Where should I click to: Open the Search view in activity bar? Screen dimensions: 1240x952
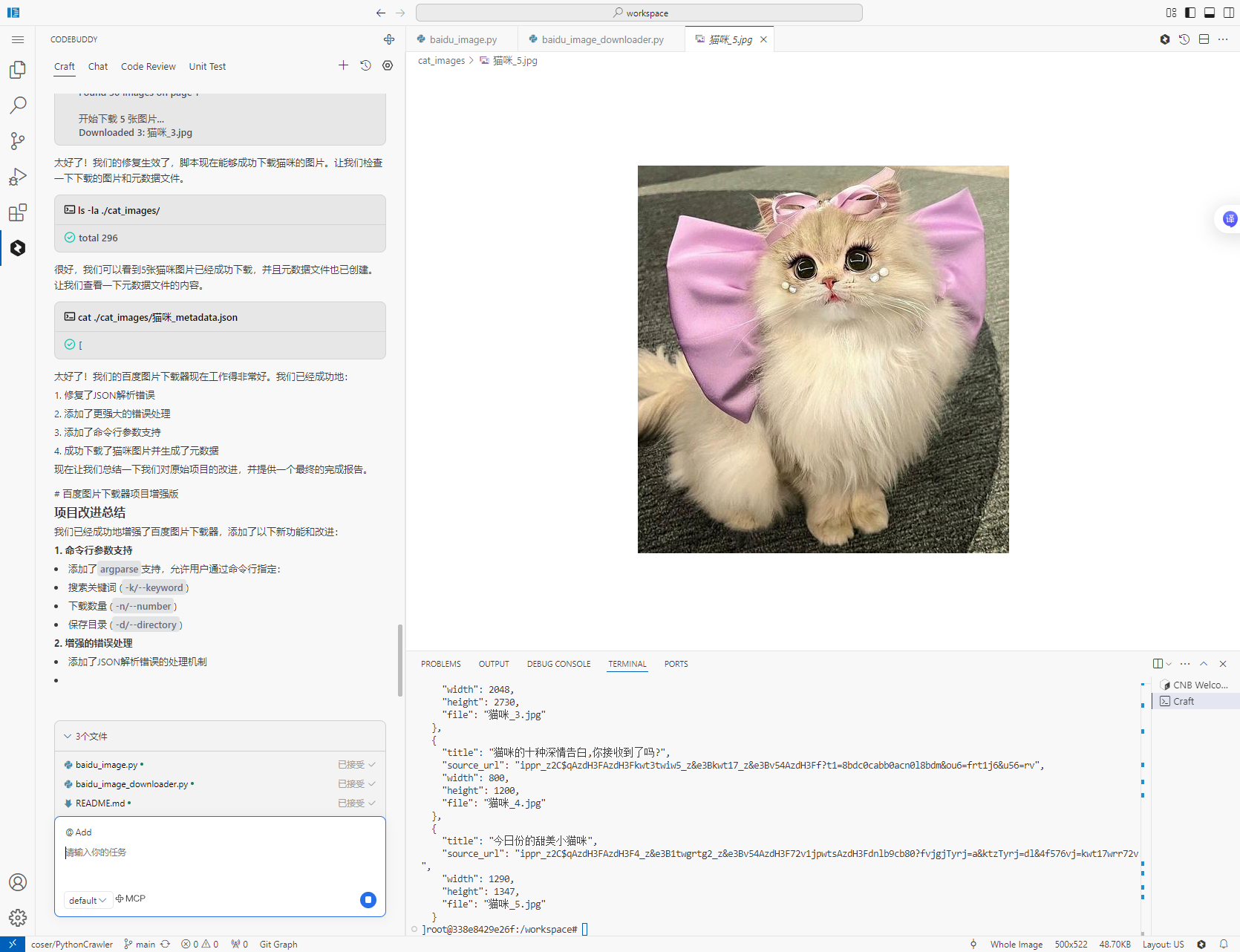[x=18, y=105]
